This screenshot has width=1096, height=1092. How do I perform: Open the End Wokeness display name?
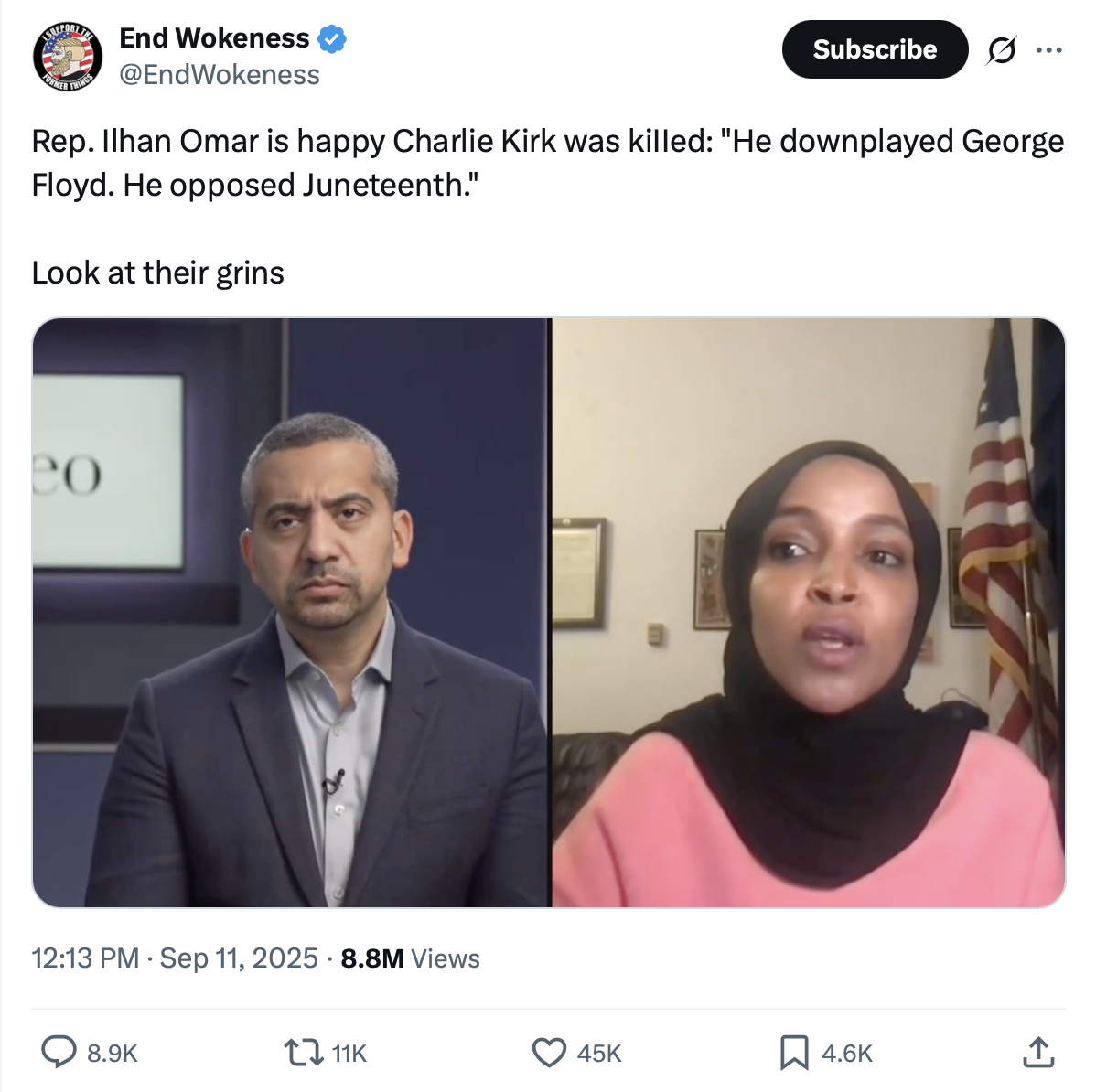coord(214,38)
